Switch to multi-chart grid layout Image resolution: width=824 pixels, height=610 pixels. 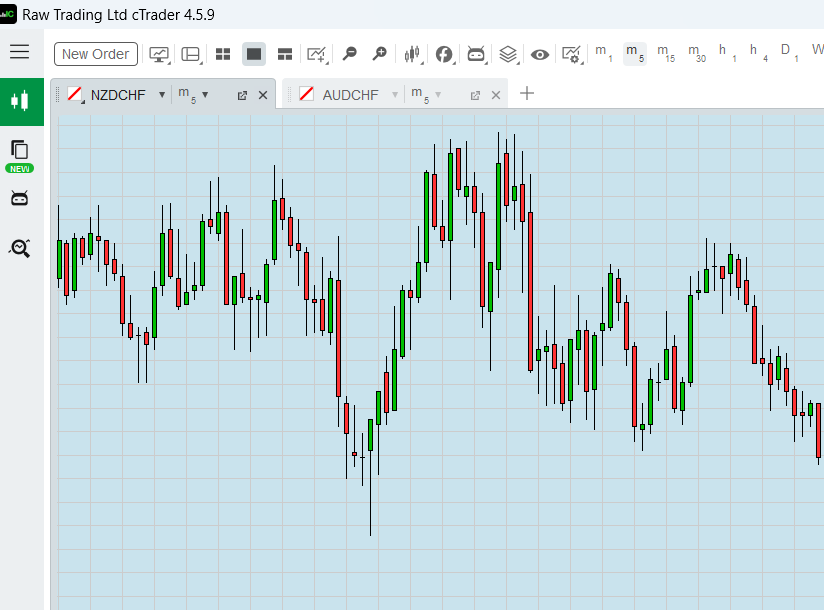point(223,54)
